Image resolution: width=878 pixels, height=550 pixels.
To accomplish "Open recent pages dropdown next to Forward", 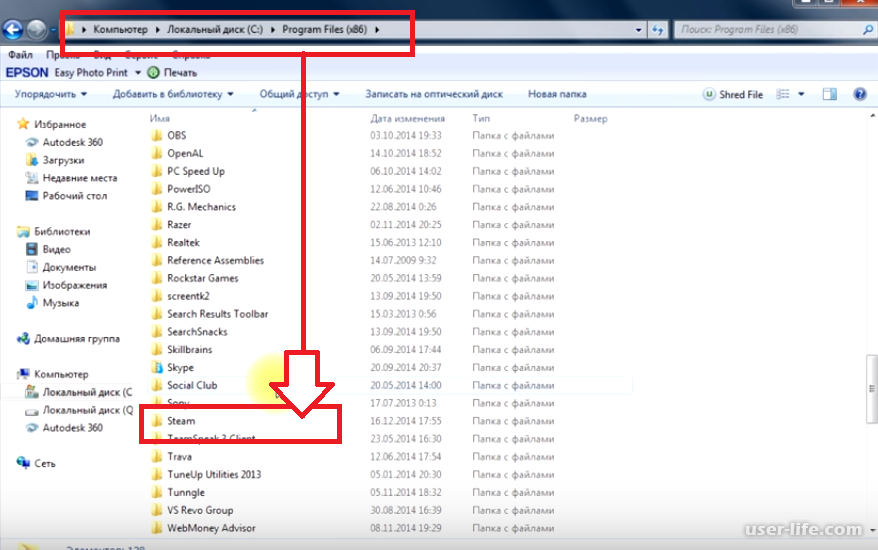I will (x=54, y=30).
